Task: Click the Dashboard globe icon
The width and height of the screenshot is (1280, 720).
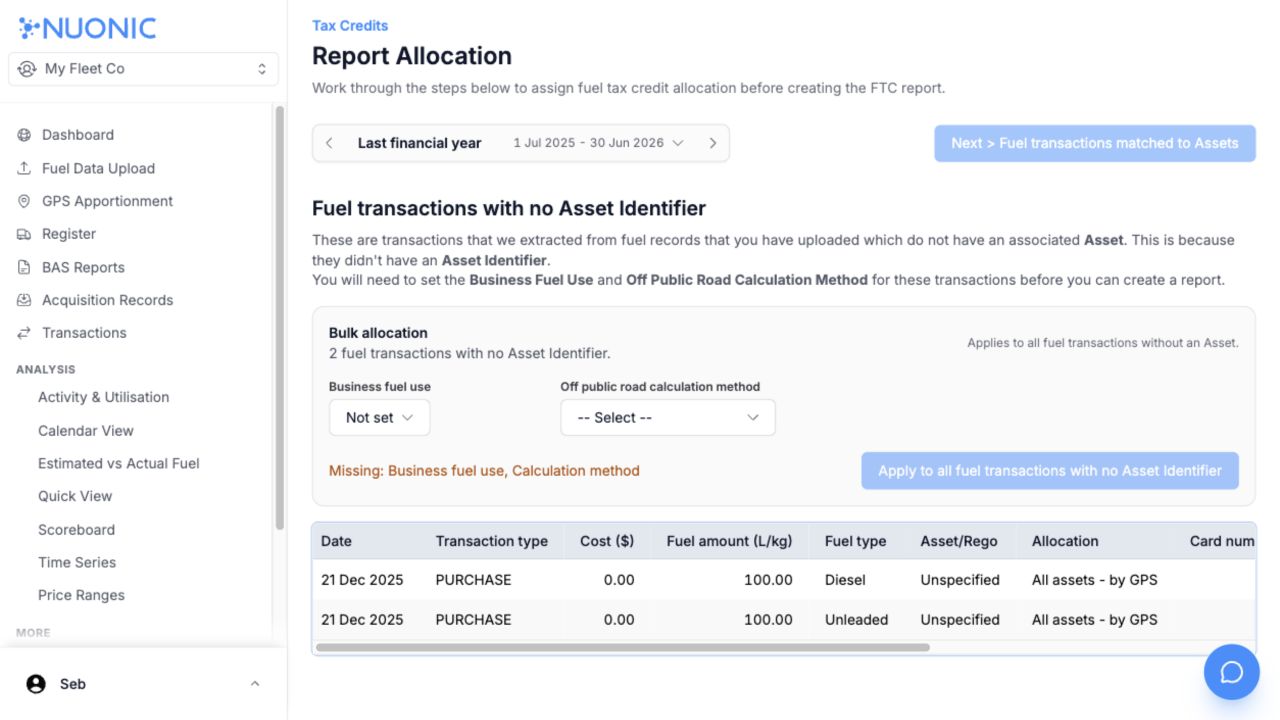Action: [x=24, y=135]
